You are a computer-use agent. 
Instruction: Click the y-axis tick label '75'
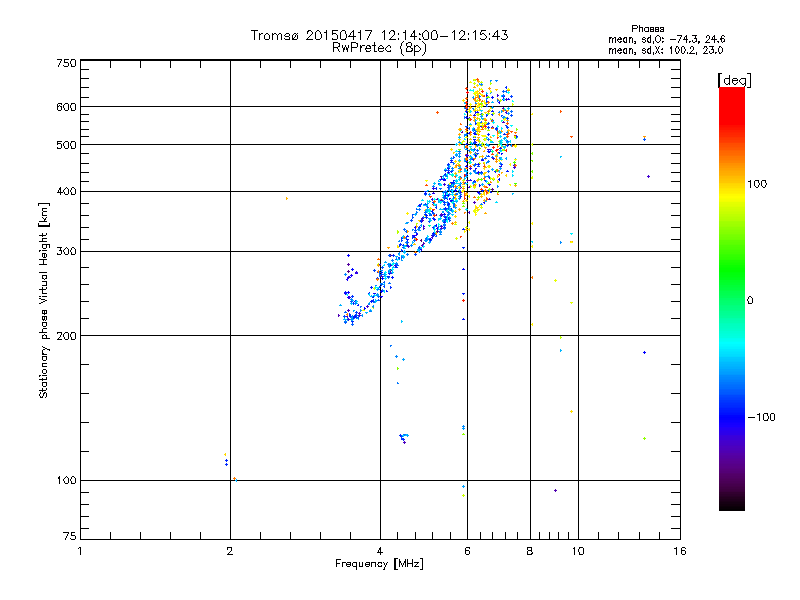[70, 536]
